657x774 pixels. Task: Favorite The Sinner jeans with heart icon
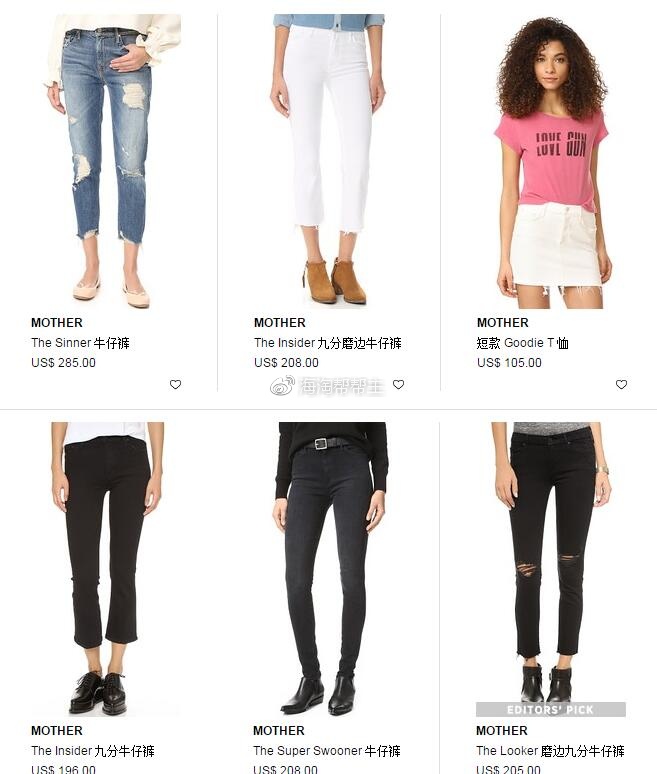(x=175, y=385)
